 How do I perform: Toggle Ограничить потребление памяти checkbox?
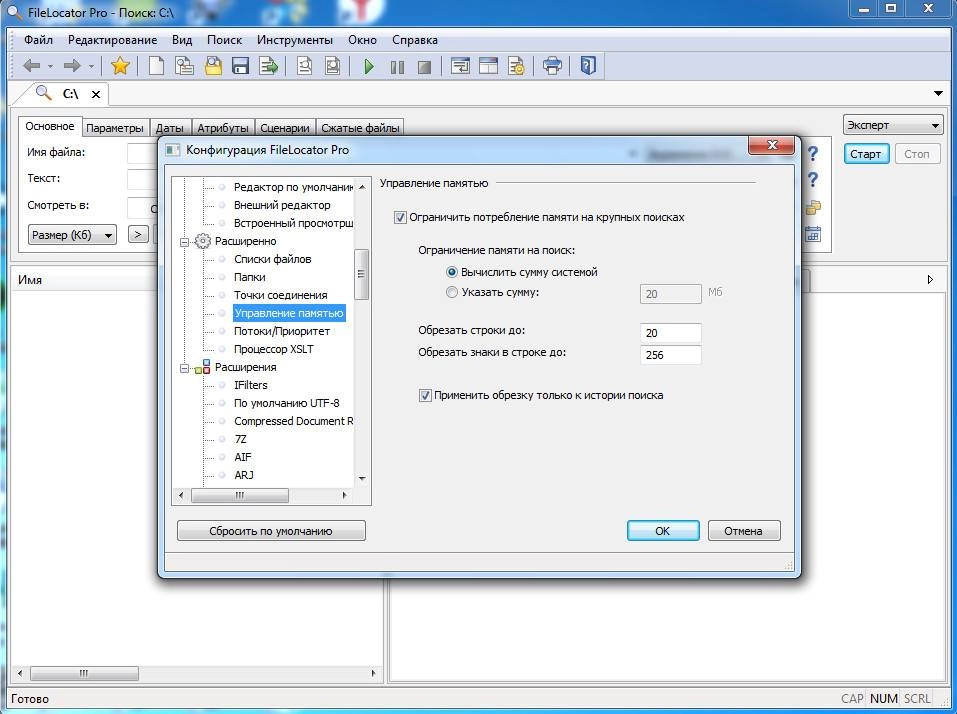[400, 217]
